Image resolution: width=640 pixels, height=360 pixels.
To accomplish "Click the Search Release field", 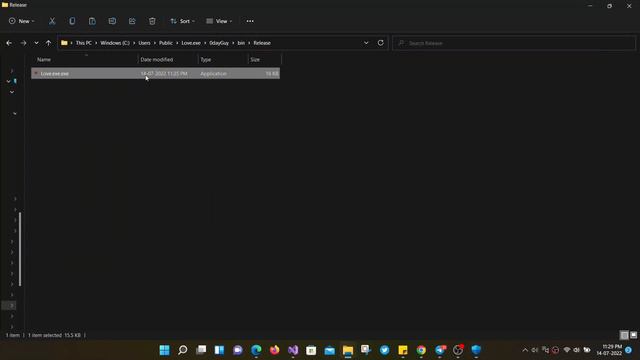I will point(514,43).
